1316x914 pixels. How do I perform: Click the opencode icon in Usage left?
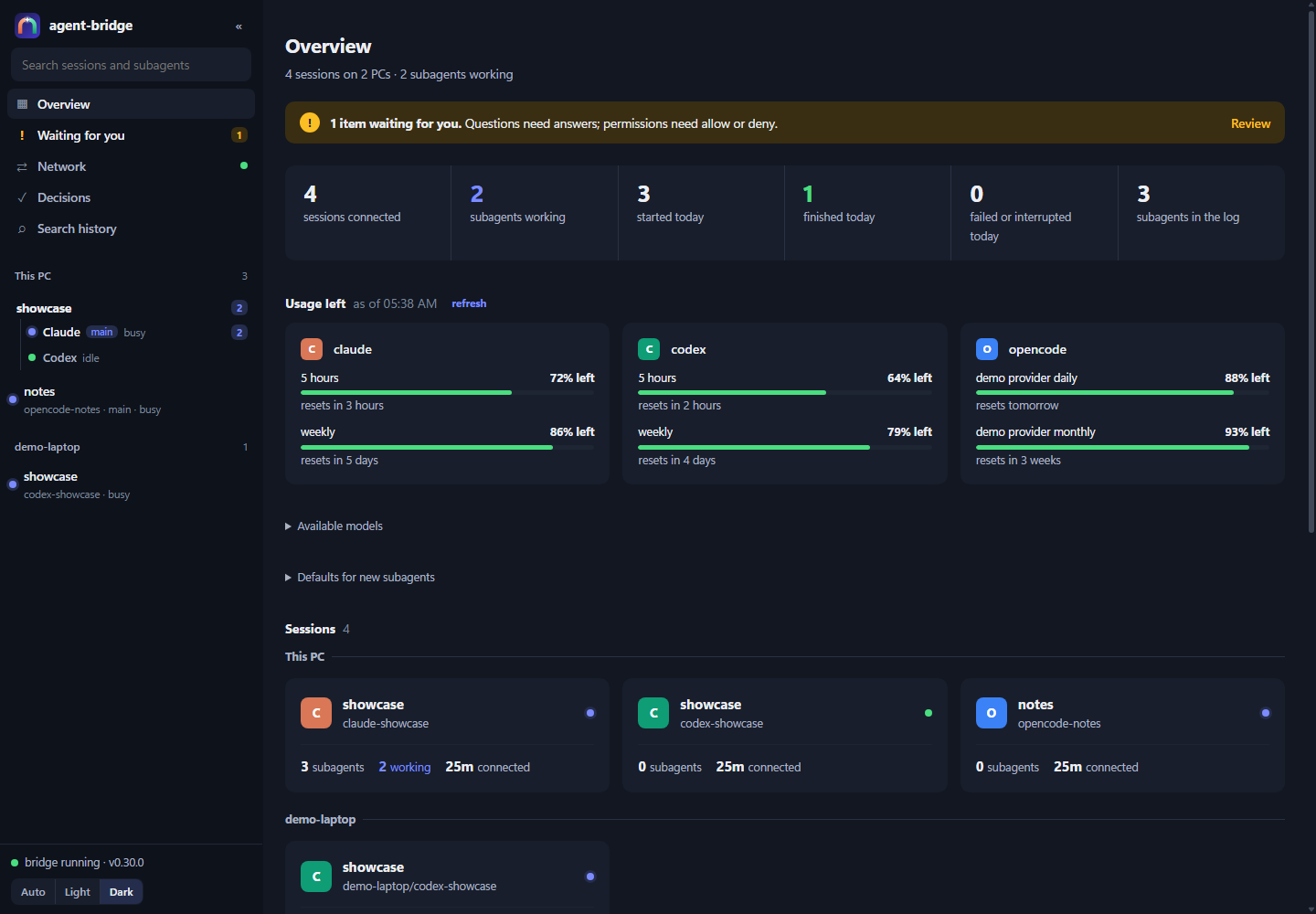pyautogui.click(x=987, y=349)
